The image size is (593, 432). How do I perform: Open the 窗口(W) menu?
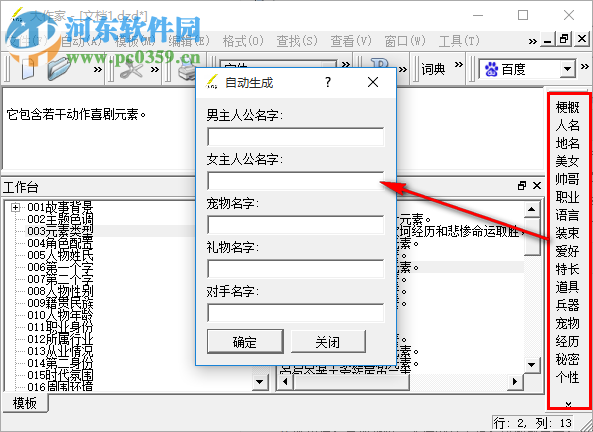tap(405, 41)
